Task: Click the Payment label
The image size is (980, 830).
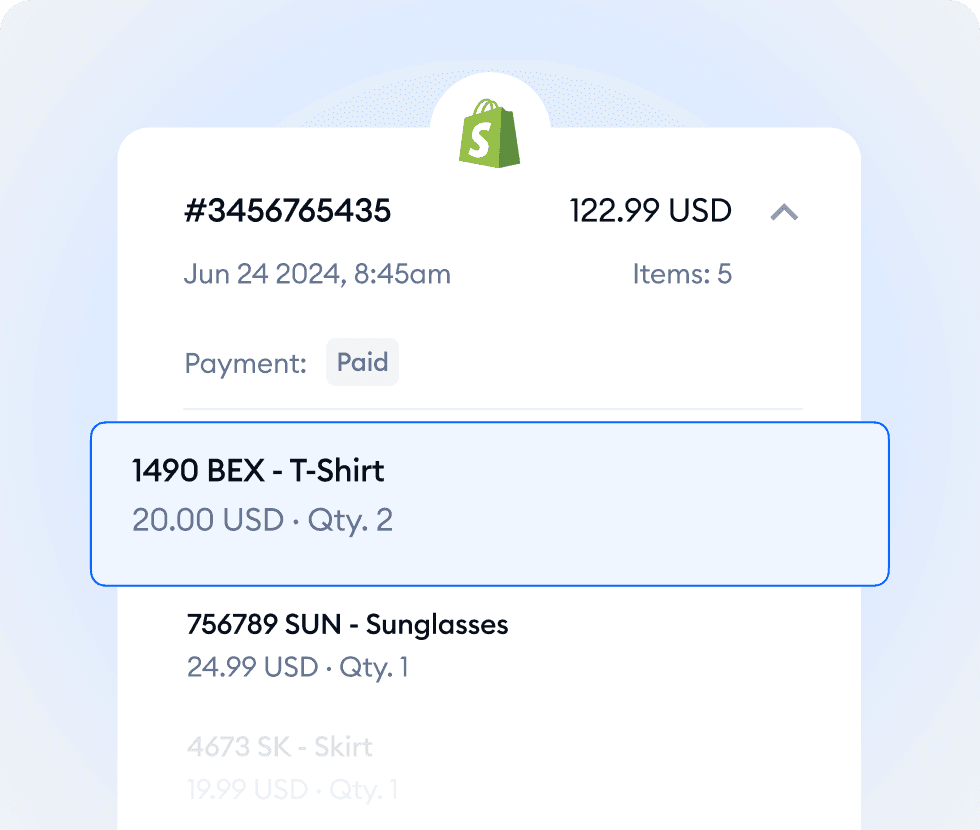Action: coord(245,363)
